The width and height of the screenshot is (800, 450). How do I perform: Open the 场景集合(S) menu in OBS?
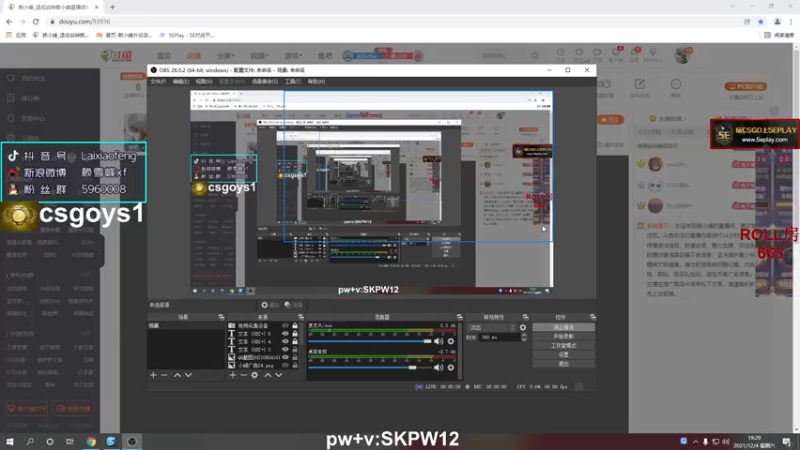point(265,82)
